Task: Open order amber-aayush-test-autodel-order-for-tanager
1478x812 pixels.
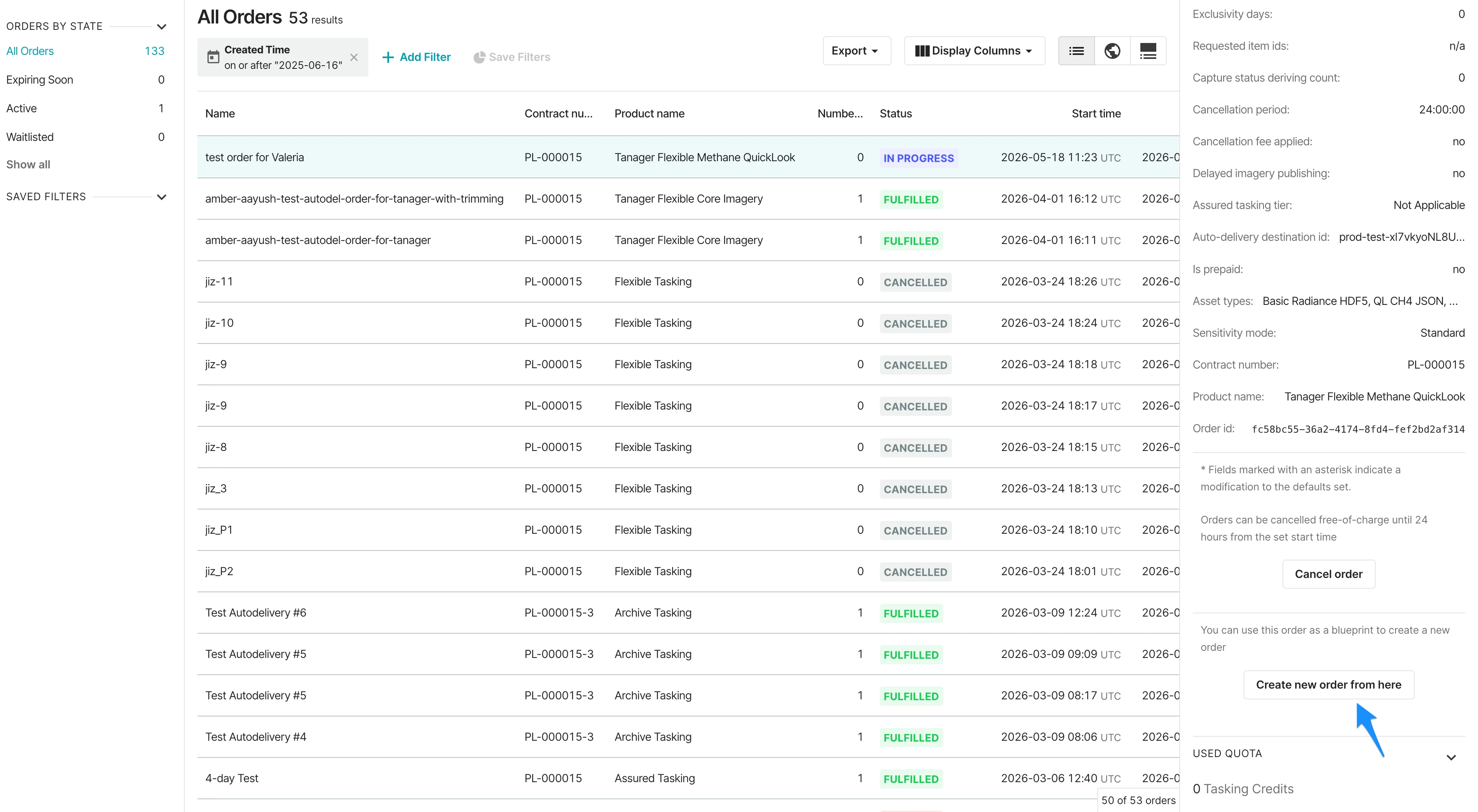Action: pyautogui.click(x=688, y=240)
